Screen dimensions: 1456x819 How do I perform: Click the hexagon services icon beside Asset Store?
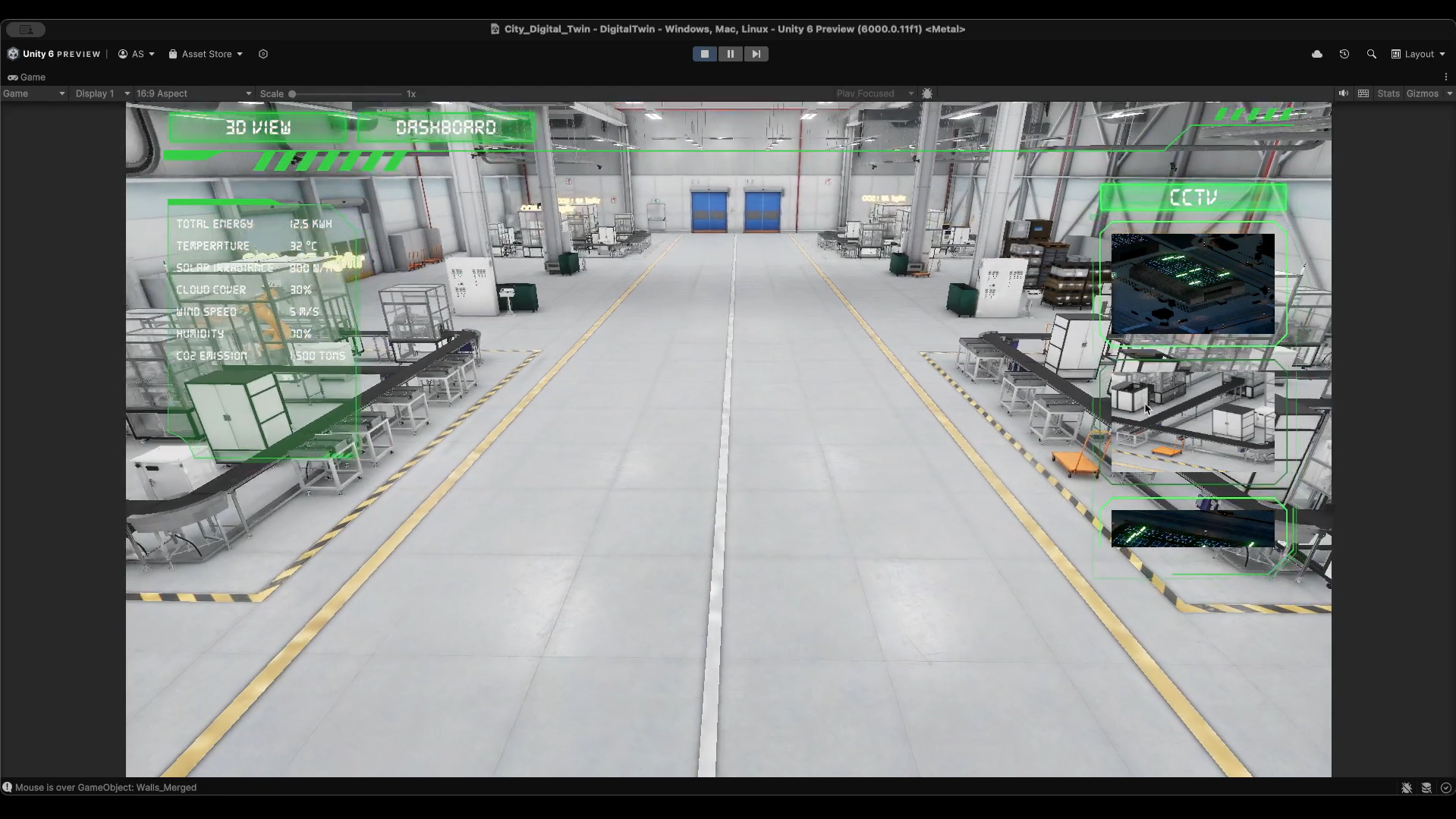[263, 54]
